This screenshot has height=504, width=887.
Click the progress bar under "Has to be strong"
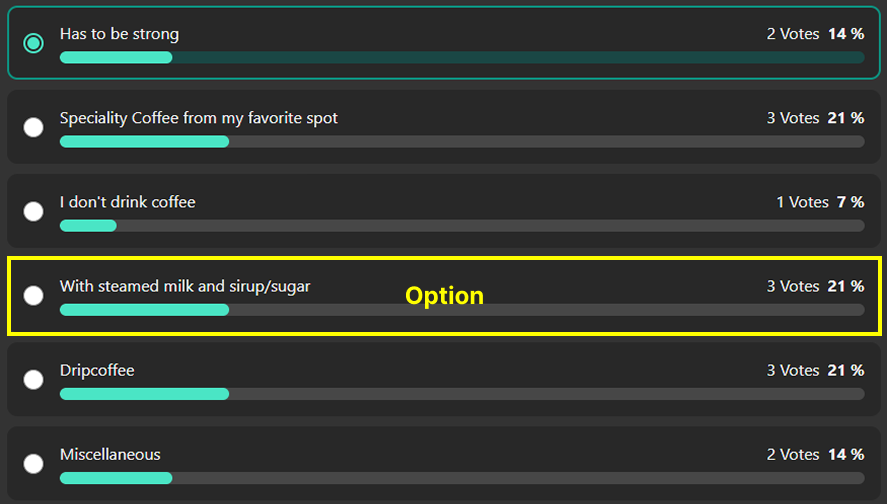pos(461,58)
